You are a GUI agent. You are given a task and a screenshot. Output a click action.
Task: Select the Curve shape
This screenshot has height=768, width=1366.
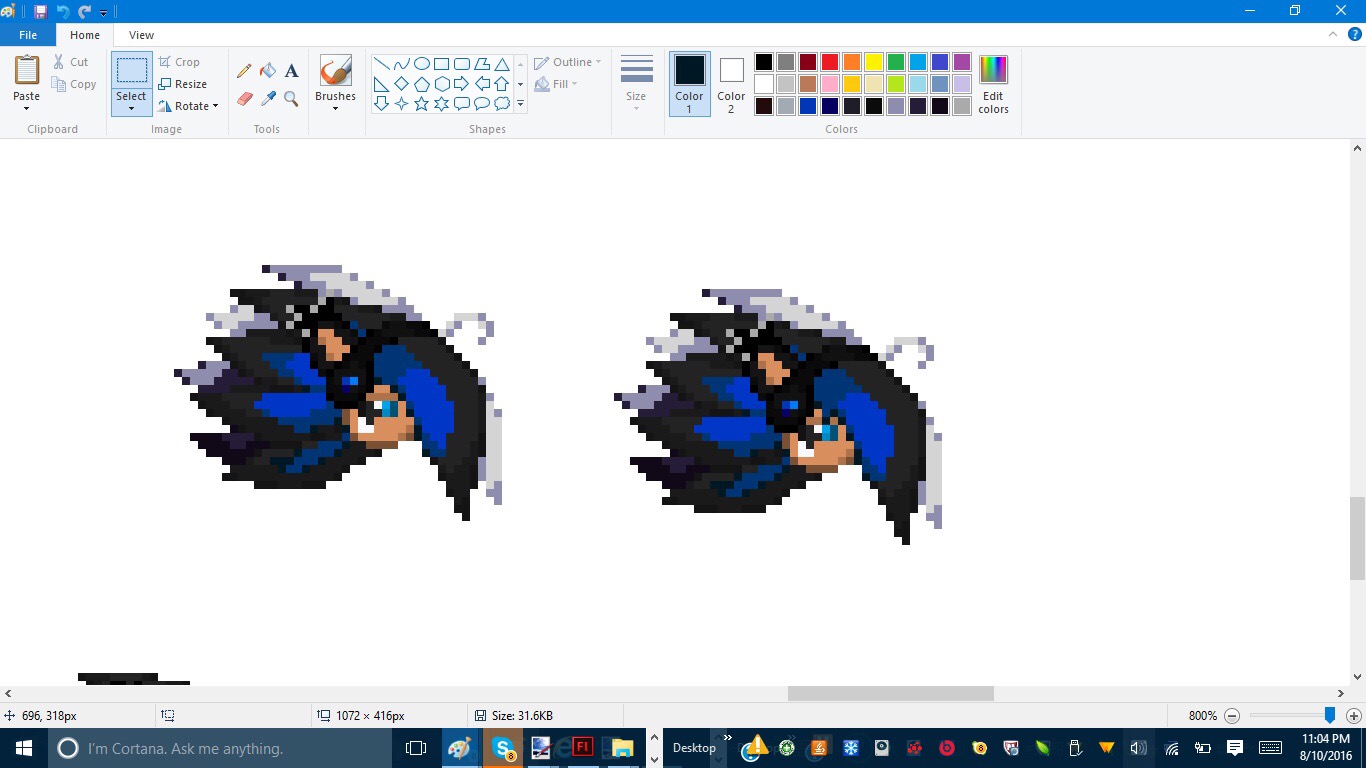(401, 64)
